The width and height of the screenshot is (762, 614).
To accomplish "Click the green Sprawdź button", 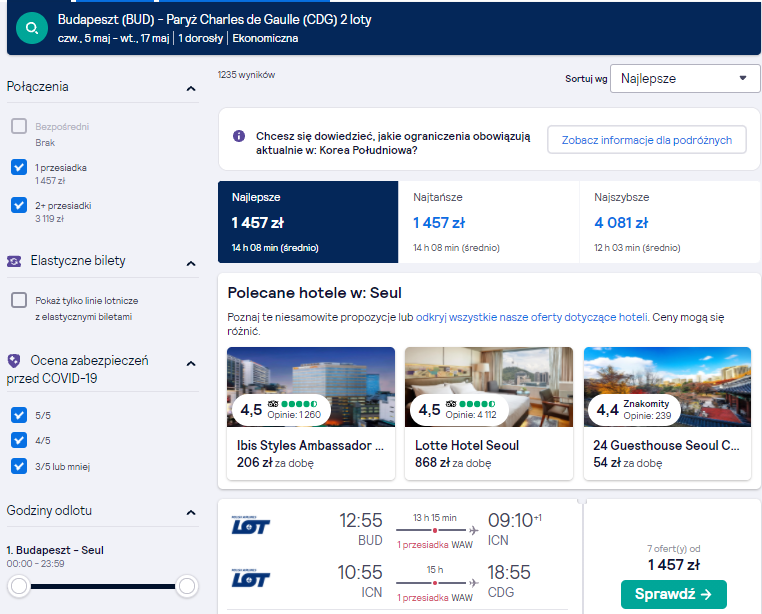I will coord(674,594).
